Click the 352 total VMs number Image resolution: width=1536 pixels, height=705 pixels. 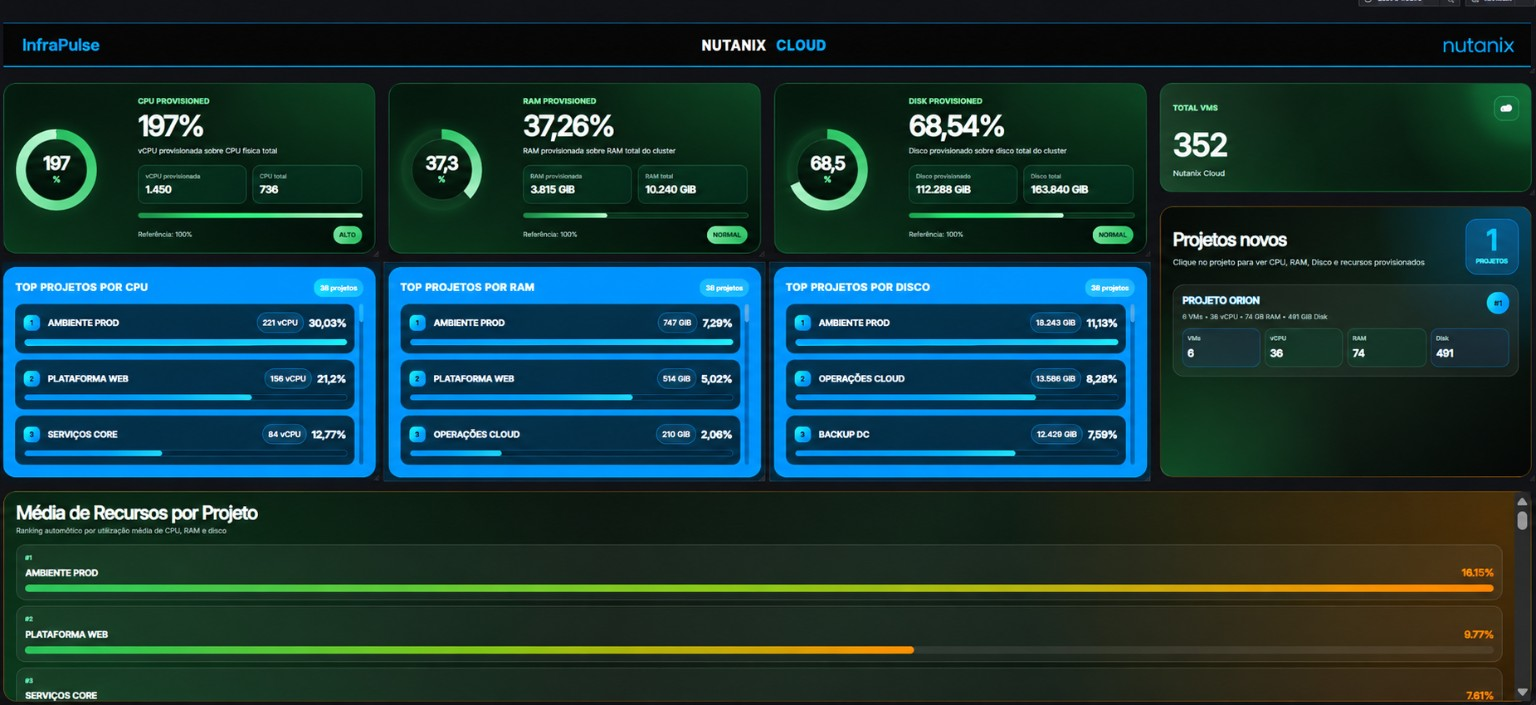click(x=1200, y=145)
